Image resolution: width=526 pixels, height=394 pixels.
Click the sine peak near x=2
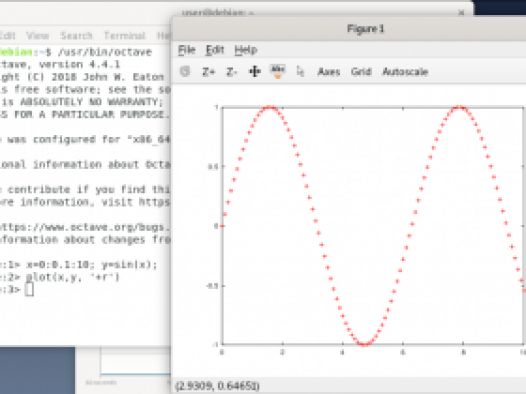click(x=270, y=108)
